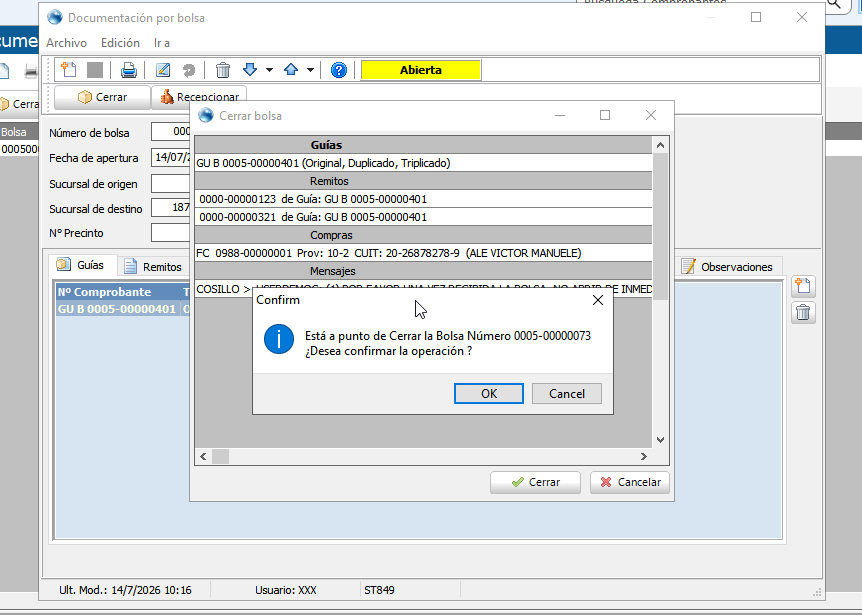Click the blue down arrow icon
862x615 pixels.
[250, 70]
